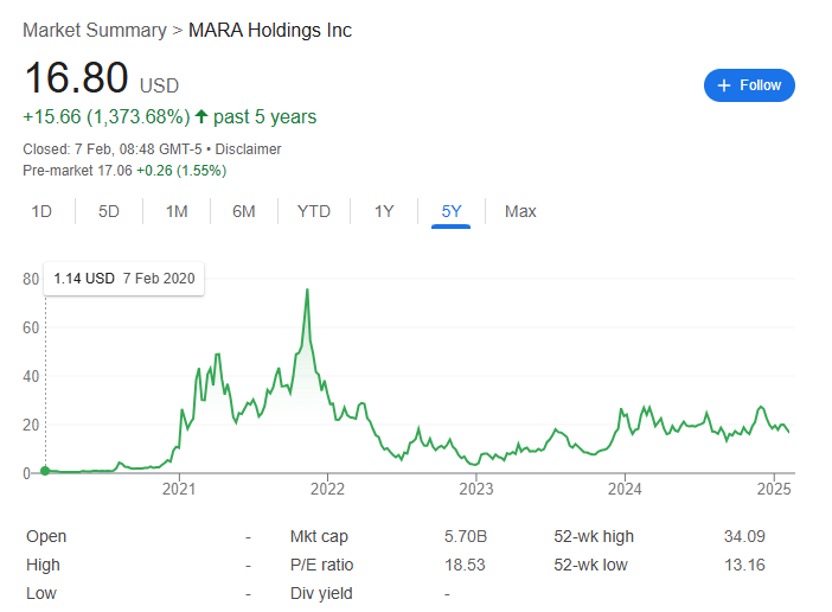Select the 5D time range tab
832x612 pixels.
(x=109, y=211)
